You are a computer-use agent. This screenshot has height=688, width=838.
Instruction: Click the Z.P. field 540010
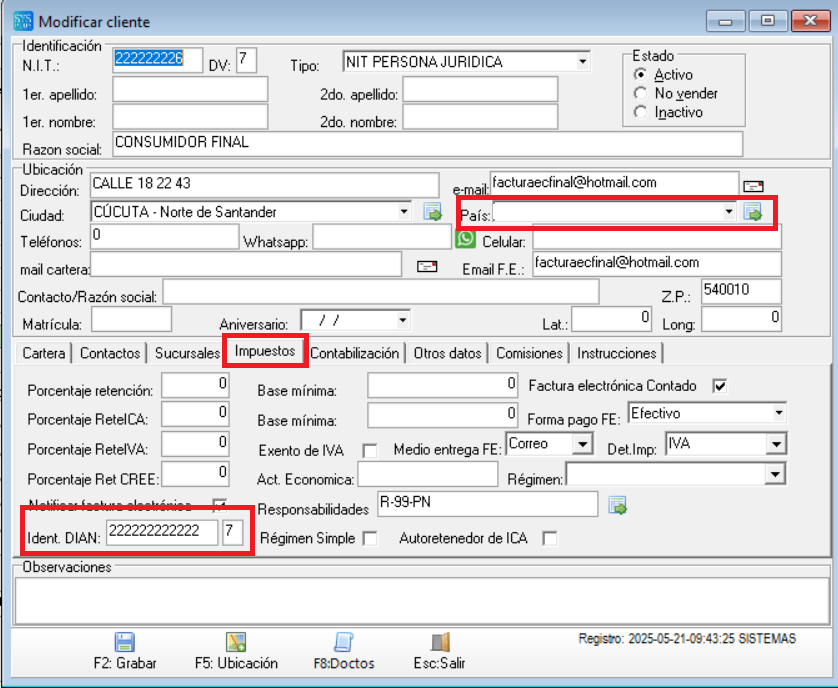(741, 291)
